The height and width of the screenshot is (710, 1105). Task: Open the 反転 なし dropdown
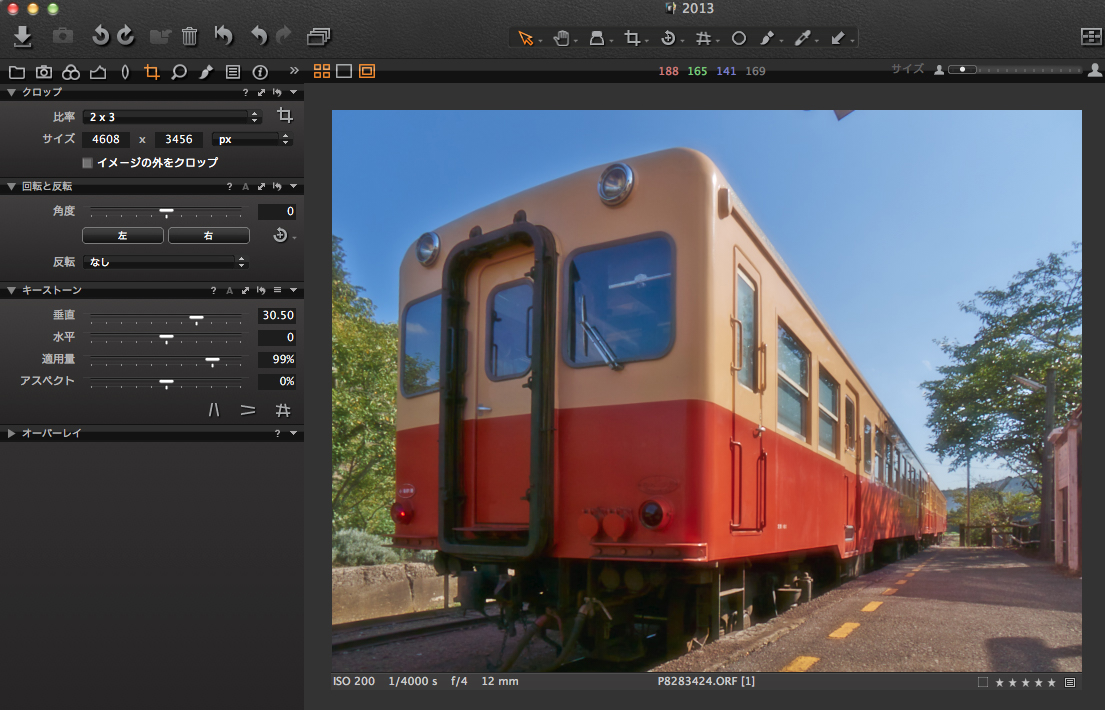[x=164, y=262]
